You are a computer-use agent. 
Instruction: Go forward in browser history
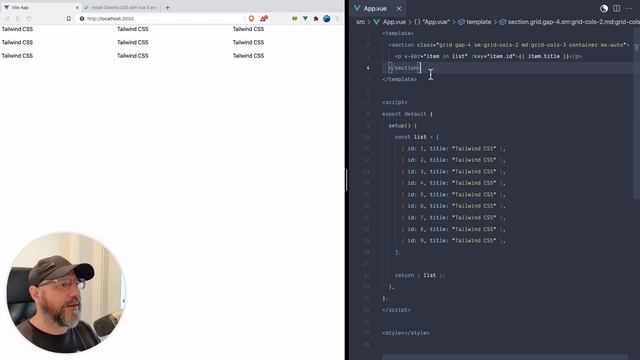pos(18,19)
